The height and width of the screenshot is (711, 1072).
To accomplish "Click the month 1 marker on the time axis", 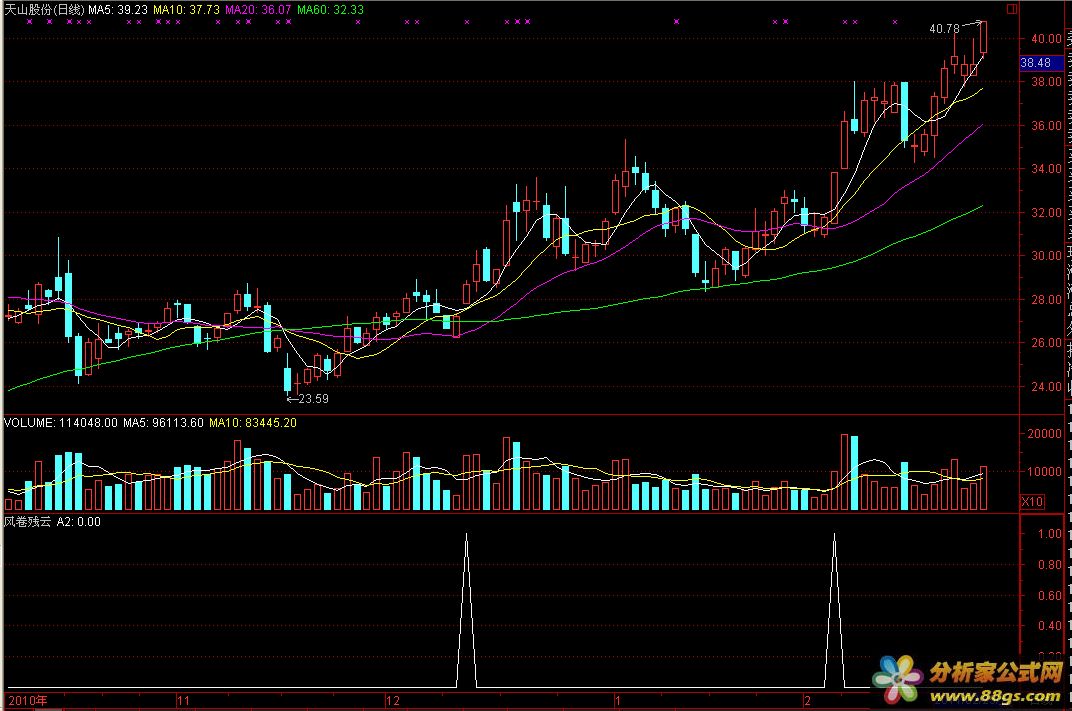I will 617,701.
